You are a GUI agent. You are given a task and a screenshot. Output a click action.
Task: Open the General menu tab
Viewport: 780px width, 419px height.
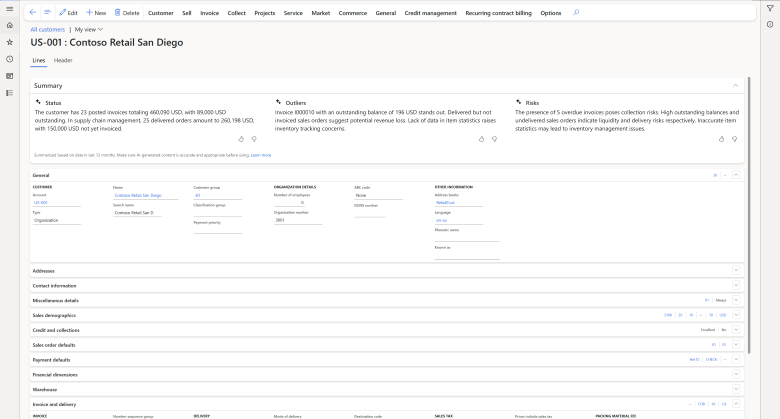[386, 13]
